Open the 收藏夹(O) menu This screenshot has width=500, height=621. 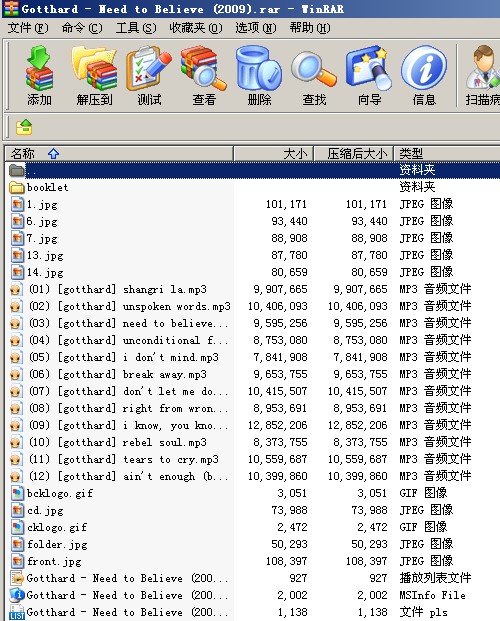click(196, 28)
